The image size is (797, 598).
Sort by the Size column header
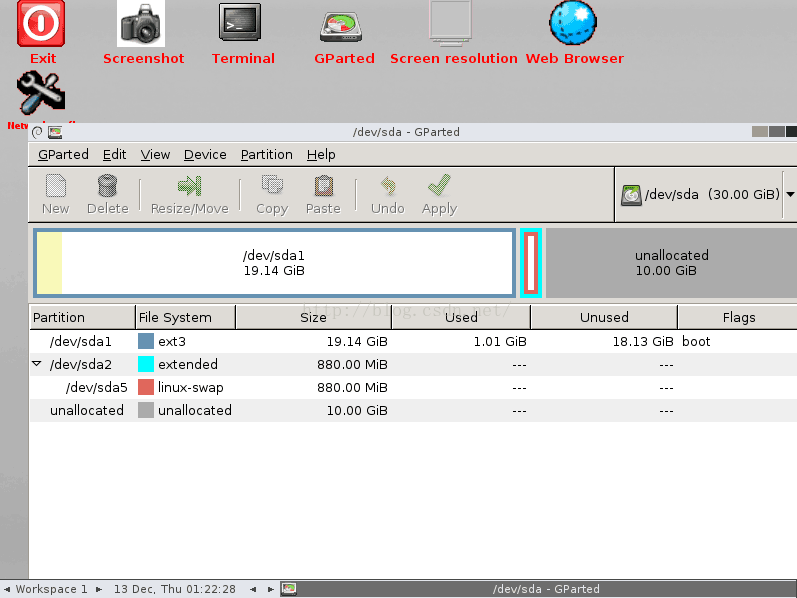tap(312, 317)
